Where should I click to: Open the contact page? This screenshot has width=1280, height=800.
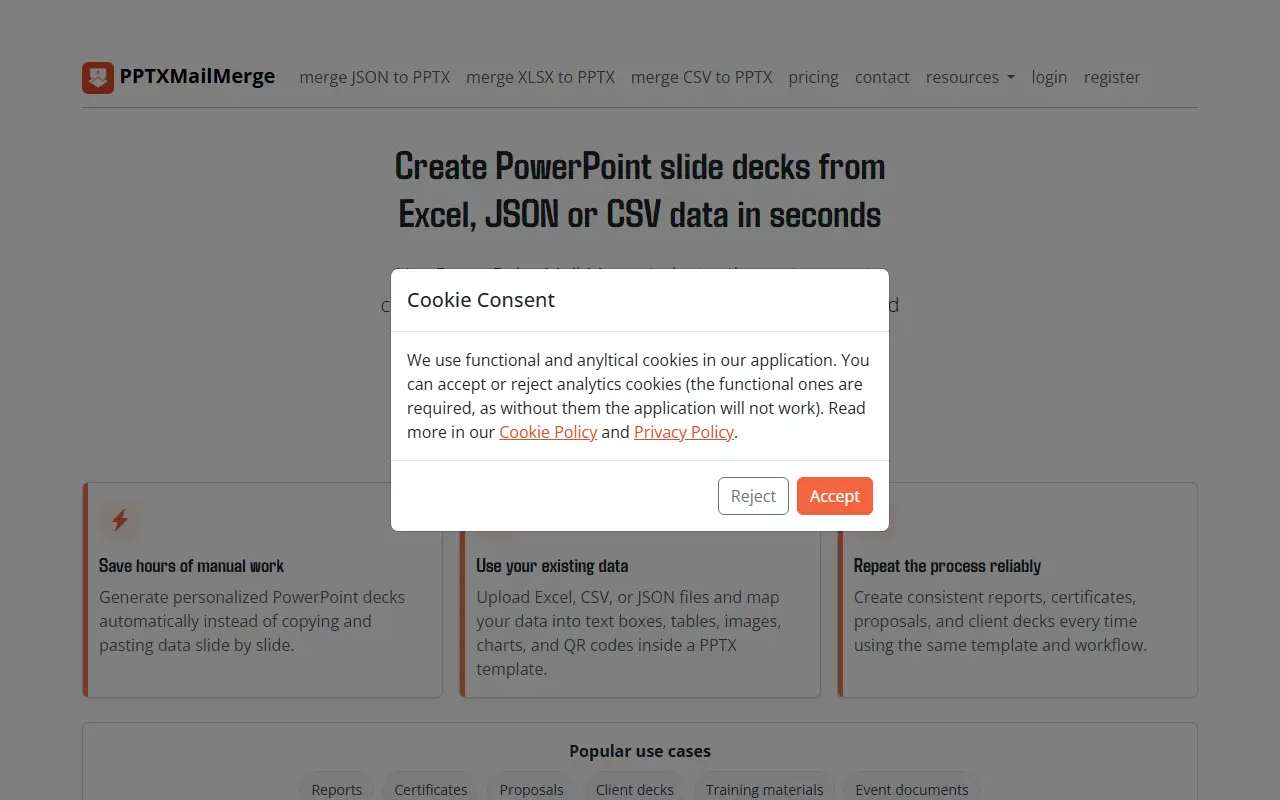coord(882,77)
